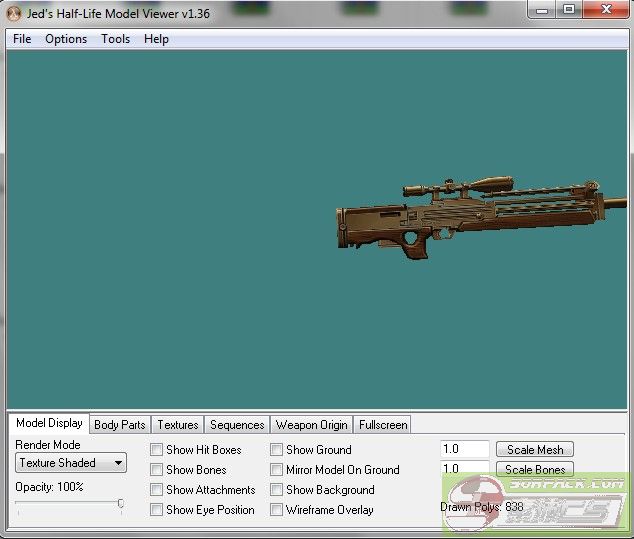Switch to the Textures tab

pos(178,425)
